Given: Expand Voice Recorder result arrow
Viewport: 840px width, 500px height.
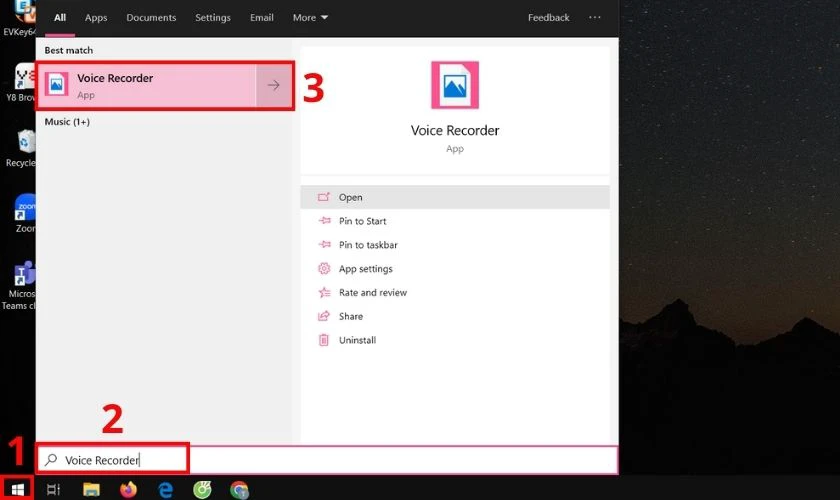Looking at the screenshot, I should pyautogui.click(x=274, y=85).
